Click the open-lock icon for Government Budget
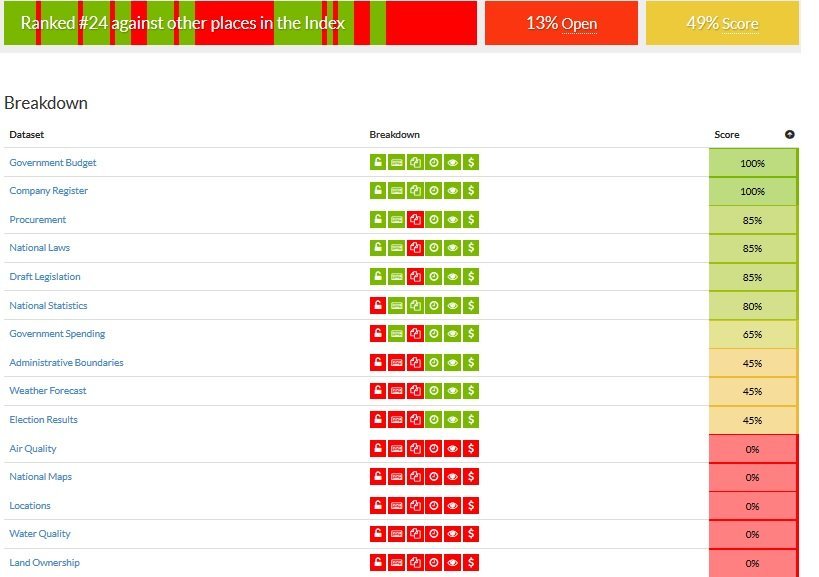 [378, 163]
